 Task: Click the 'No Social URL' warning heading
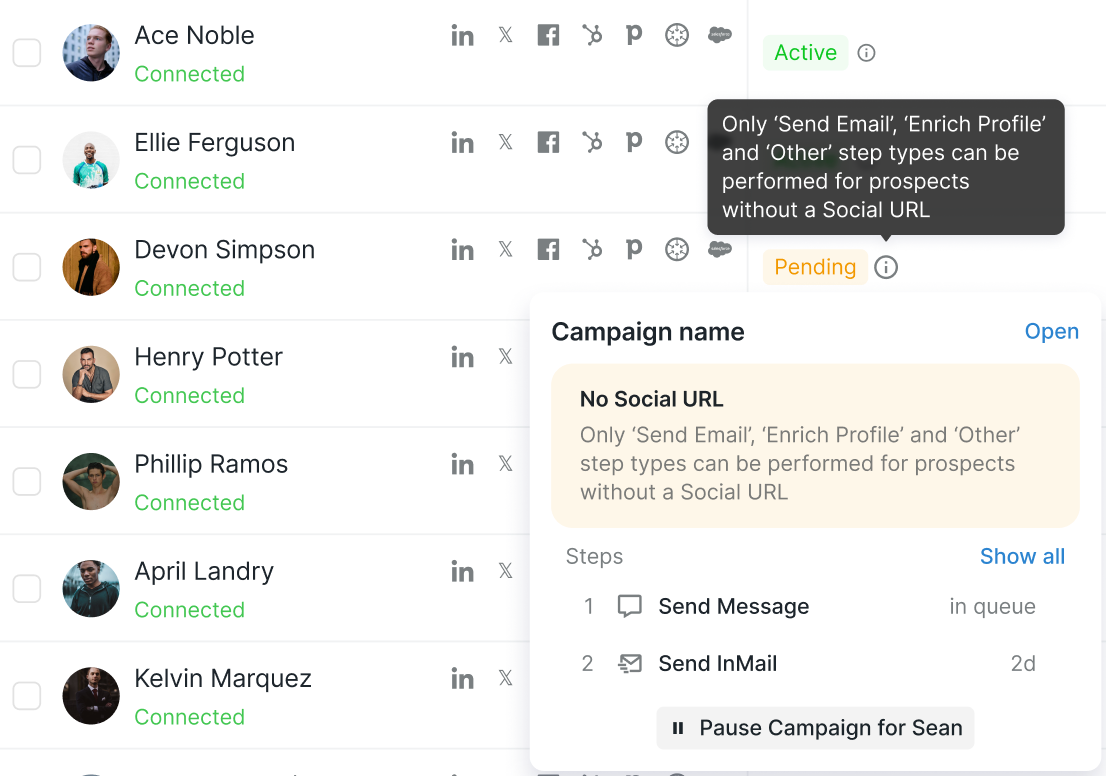pos(652,399)
